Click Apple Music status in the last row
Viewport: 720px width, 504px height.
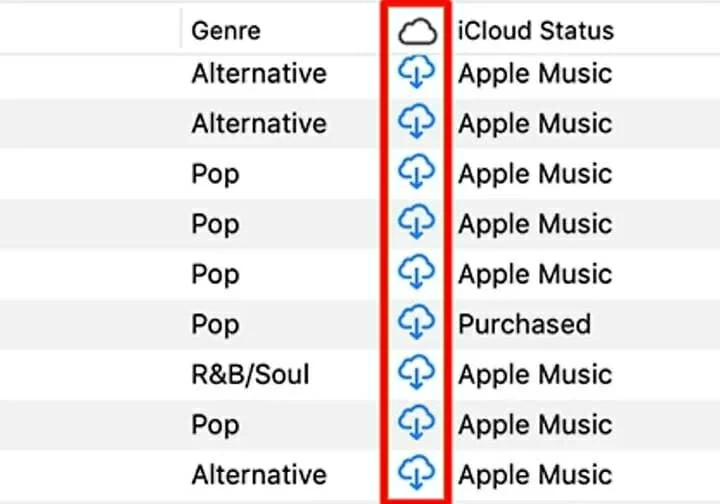point(535,473)
